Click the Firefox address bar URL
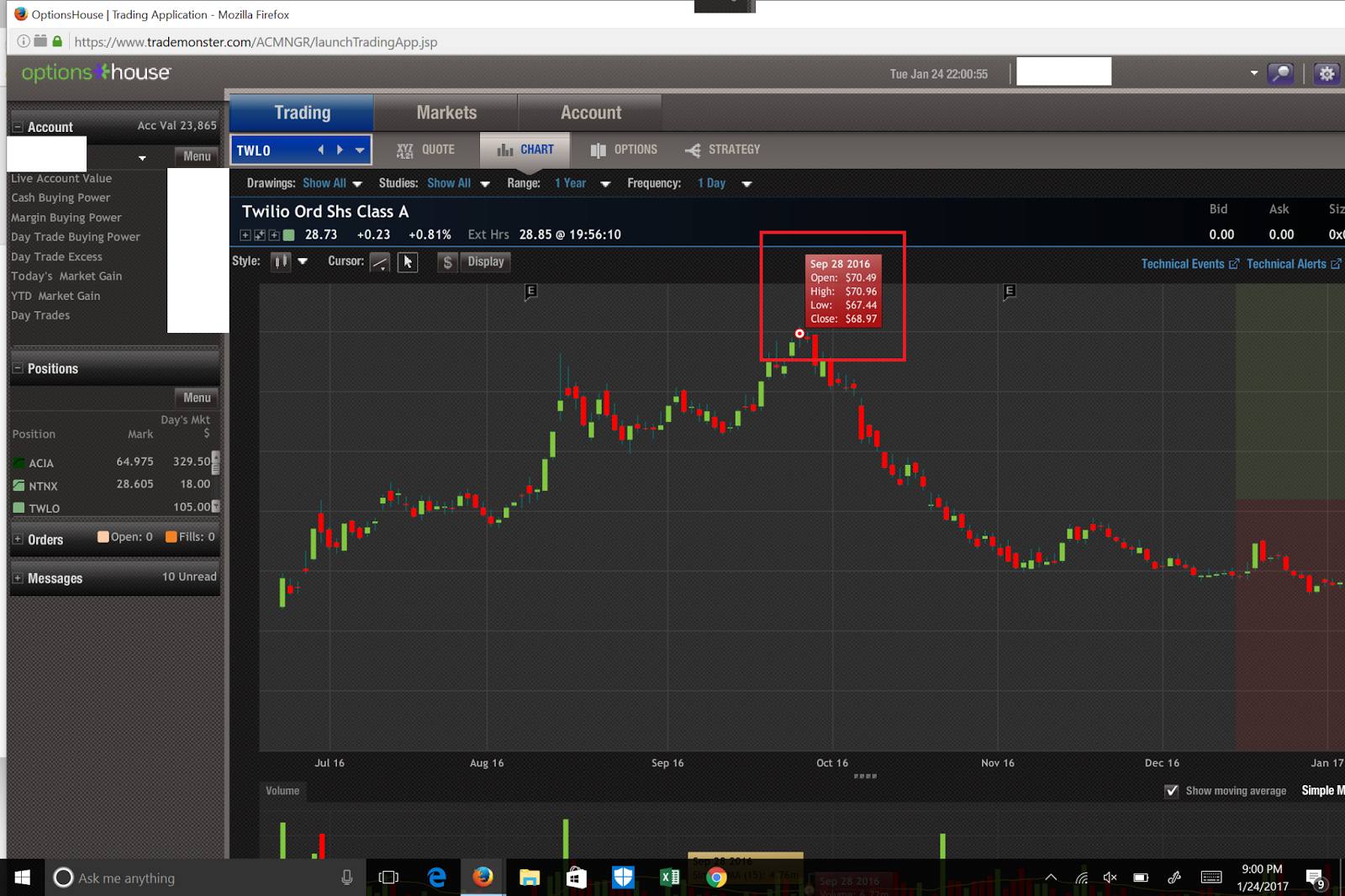This screenshot has width=1345, height=896. point(256,42)
